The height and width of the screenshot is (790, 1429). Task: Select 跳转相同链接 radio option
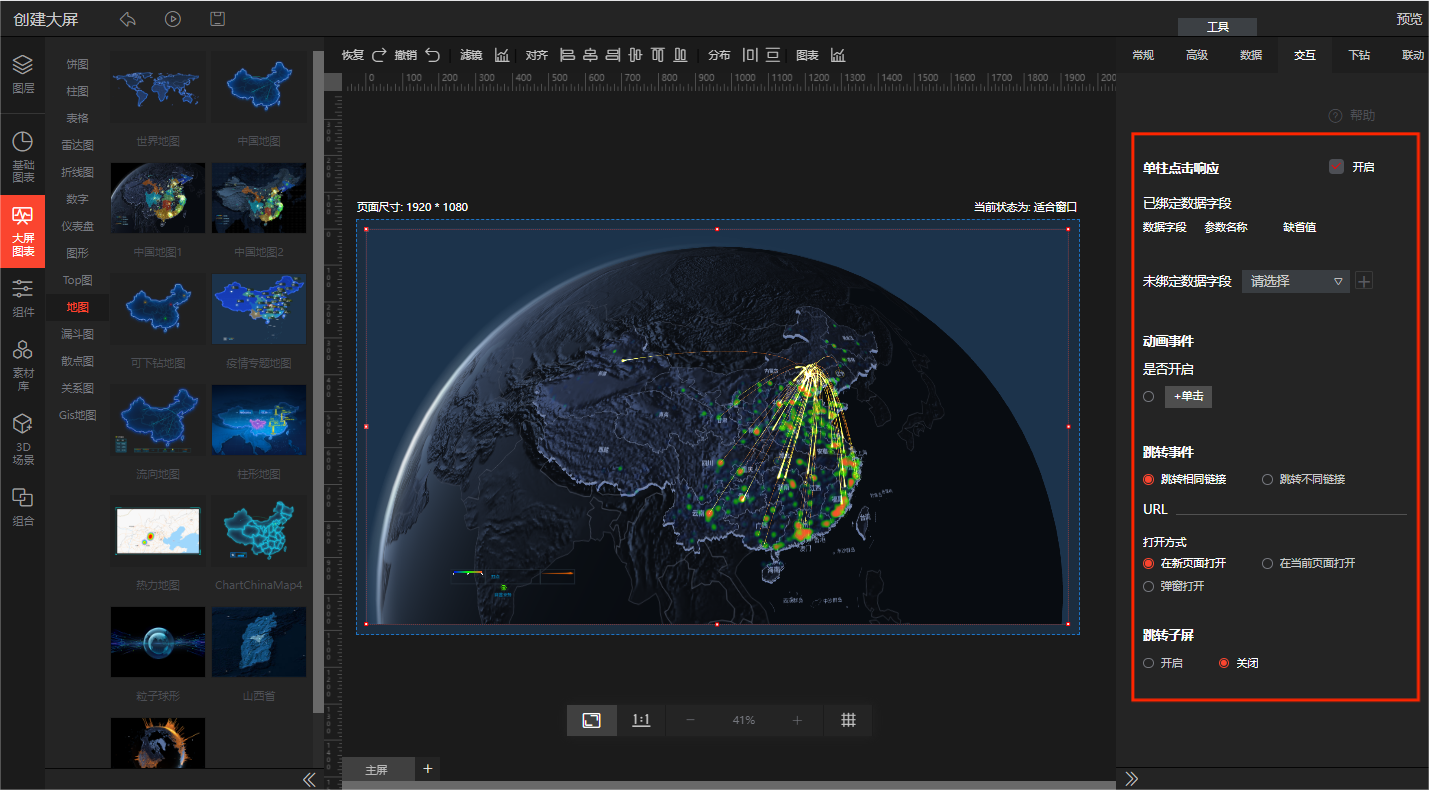coord(1149,480)
